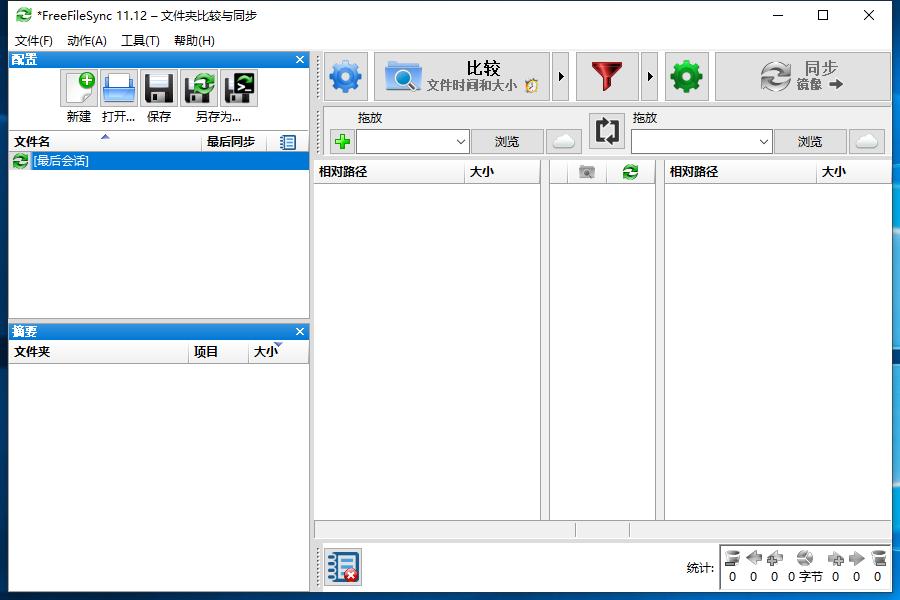This screenshot has width=900, height=600.
Task: Open the log overview icon at bottom left
Action: click(x=341, y=566)
